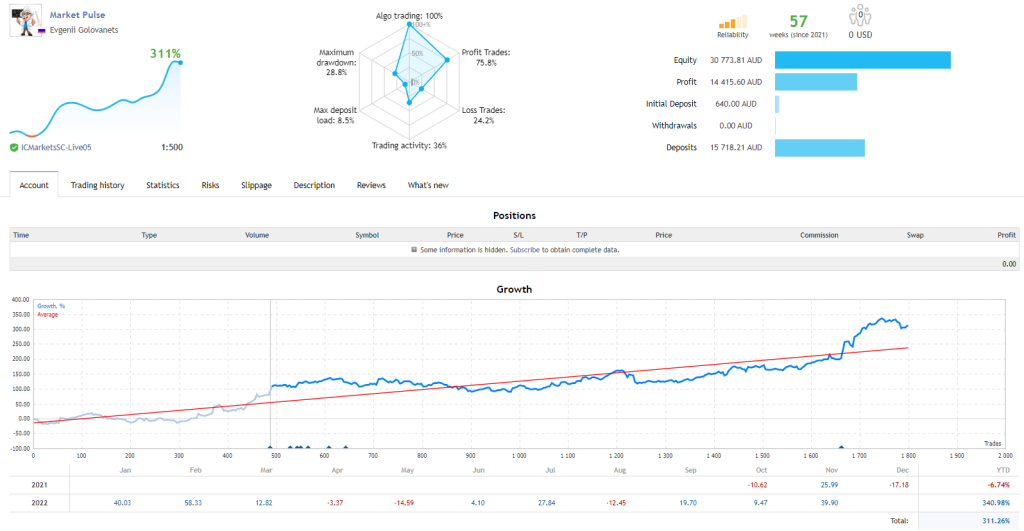Open the Slippage tab
The image size is (1024, 531).
pos(256,185)
